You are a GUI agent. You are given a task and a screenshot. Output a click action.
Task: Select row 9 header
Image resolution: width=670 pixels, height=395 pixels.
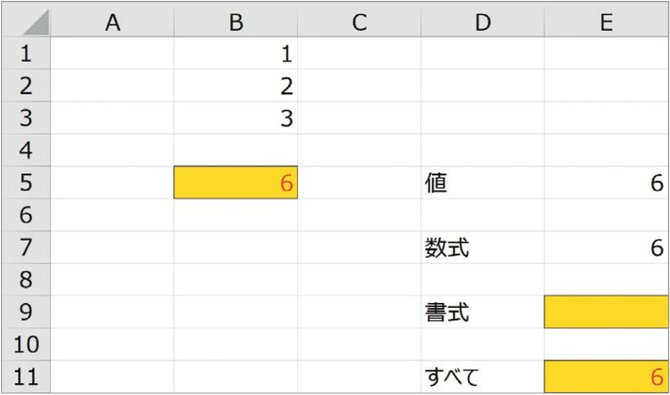coord(26,312)
